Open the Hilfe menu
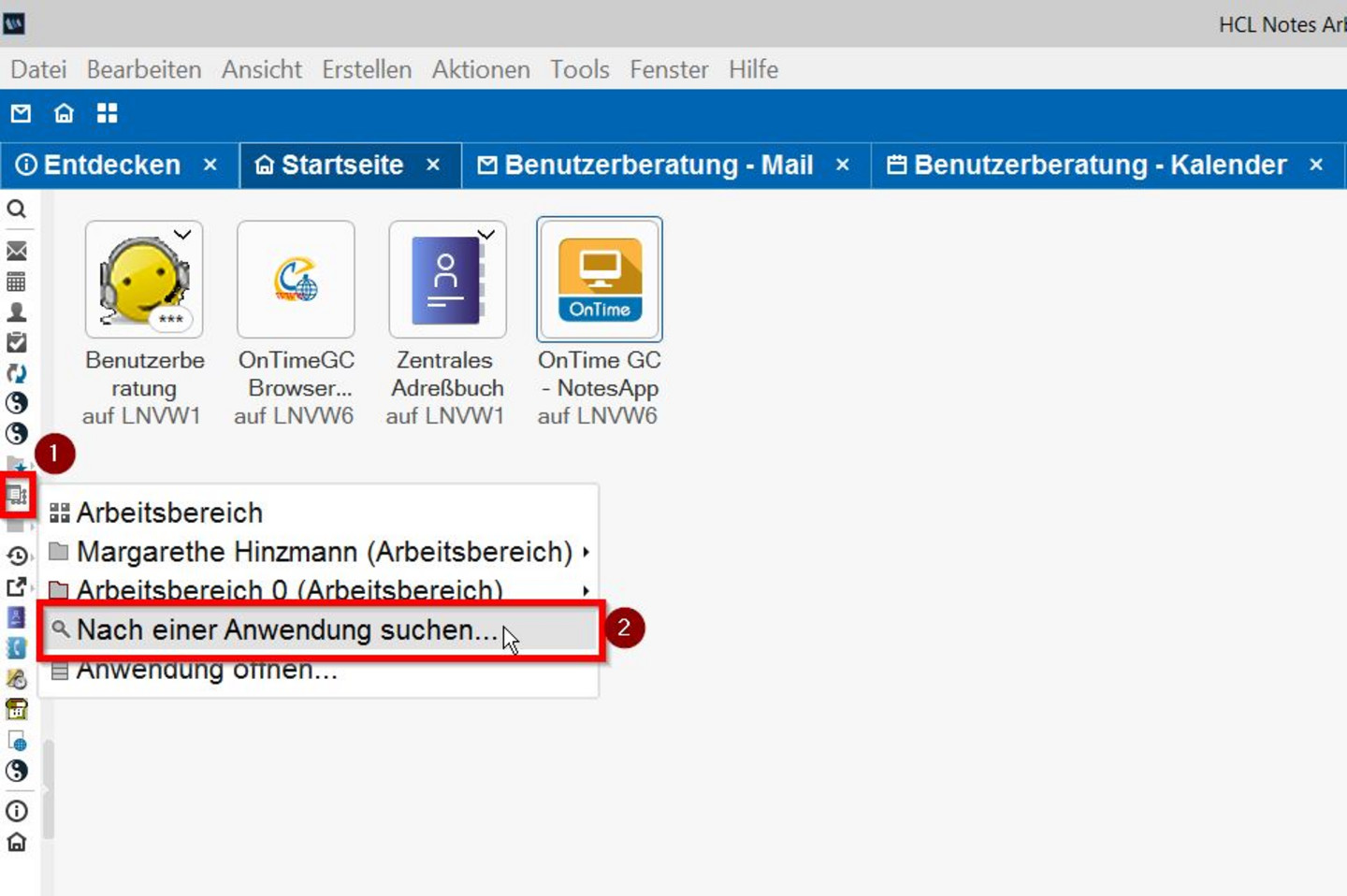 click(x=754, y=69)
